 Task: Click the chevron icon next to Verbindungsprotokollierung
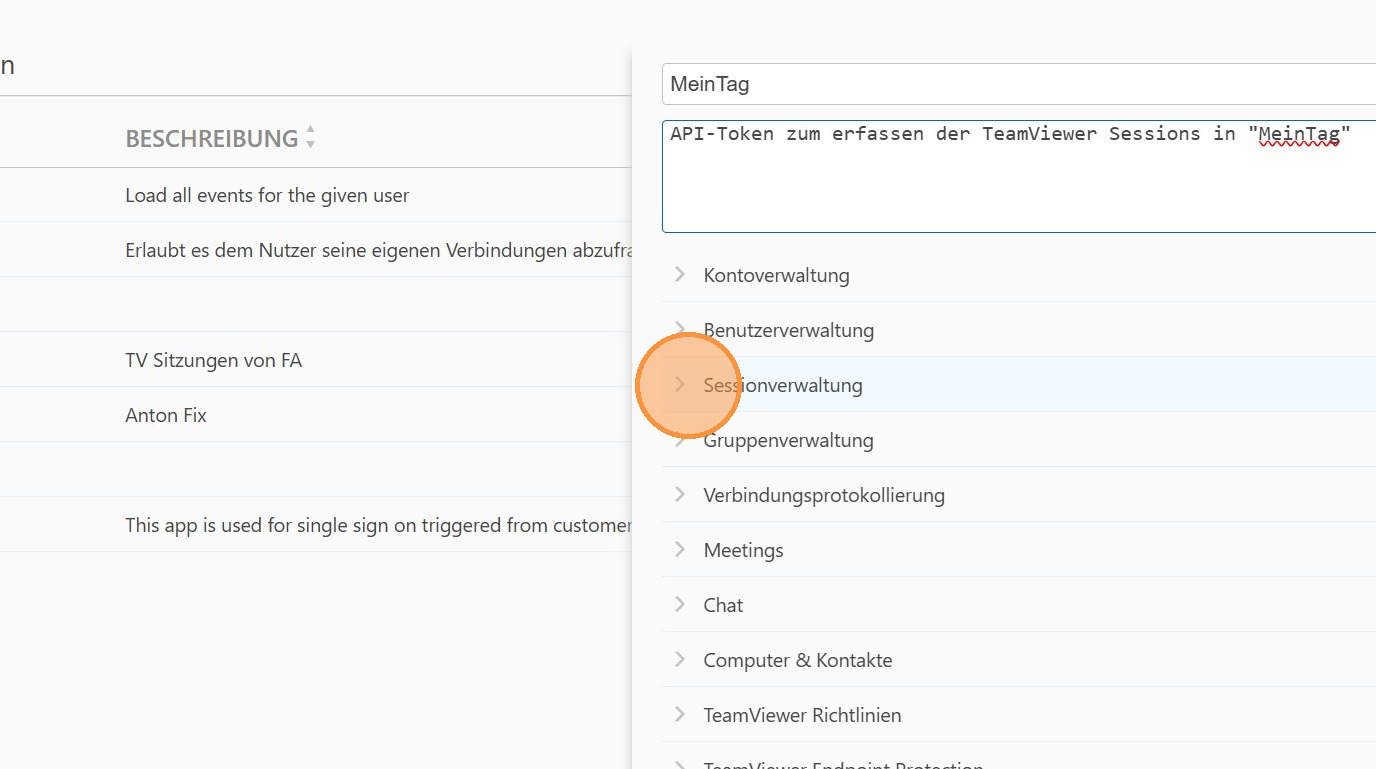[680, 494]
